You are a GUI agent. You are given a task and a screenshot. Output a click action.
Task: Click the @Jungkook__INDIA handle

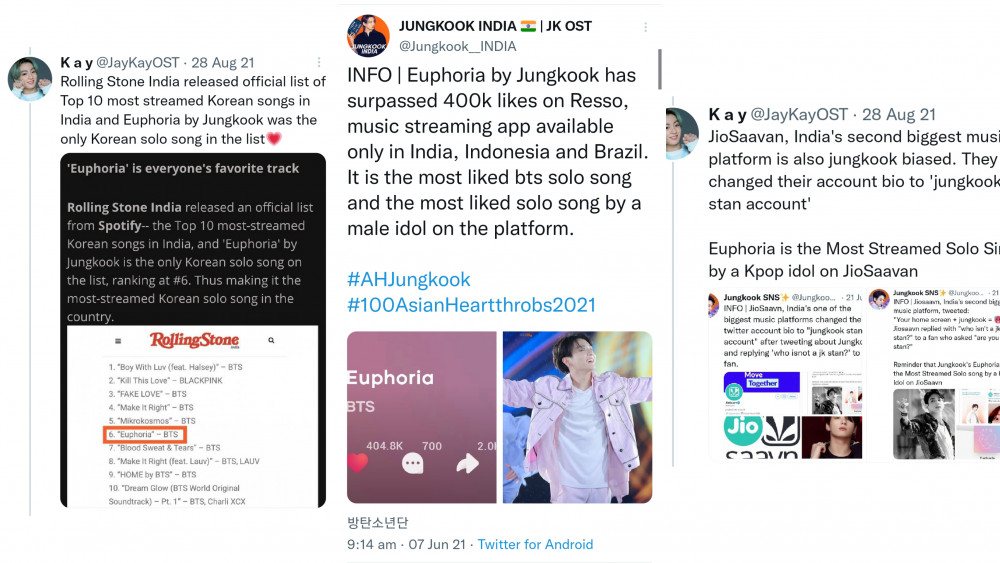[x=457, y=47]
